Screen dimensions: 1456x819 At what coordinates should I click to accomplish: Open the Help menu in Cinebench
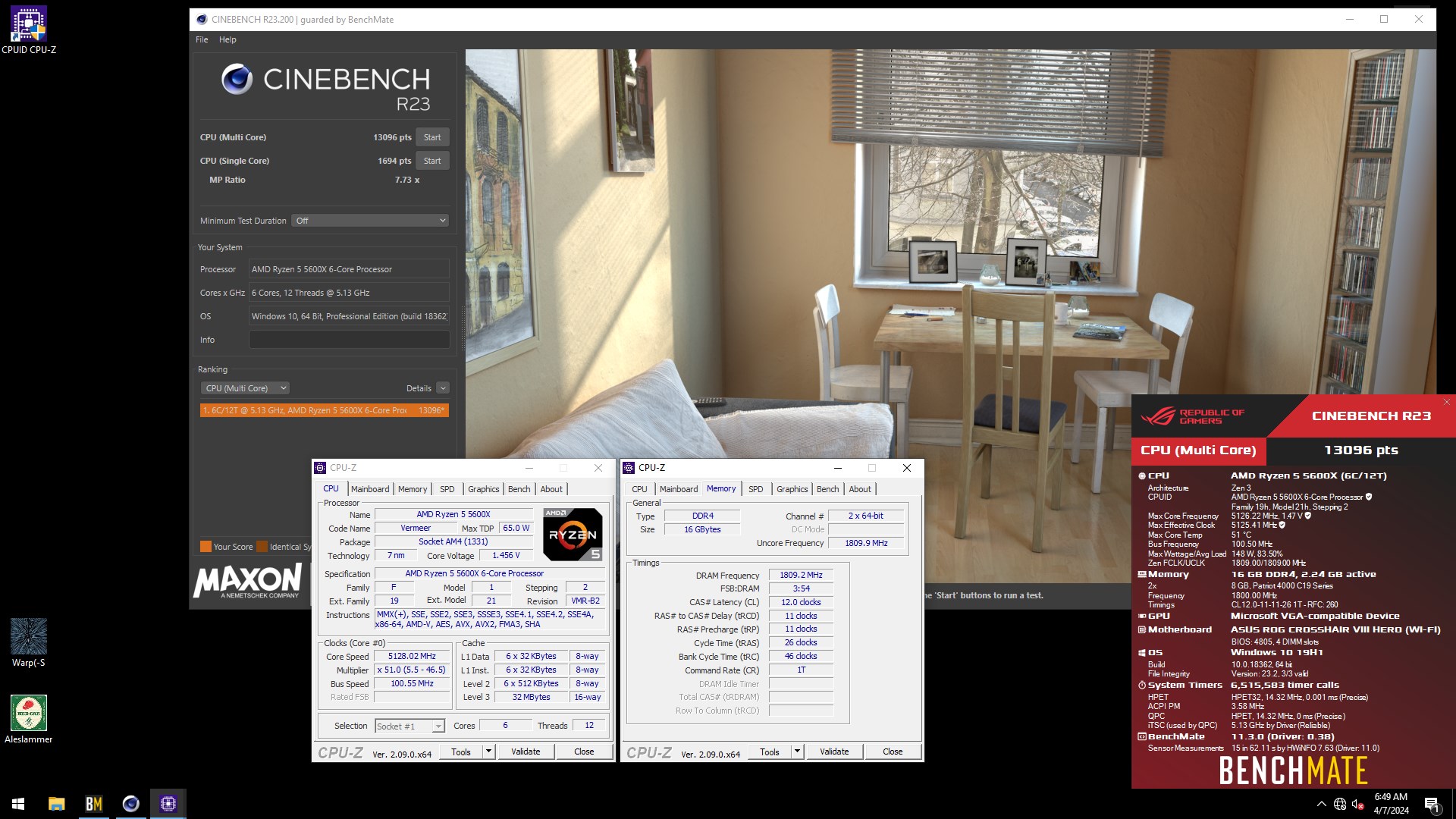pyautogui.click(x=227, y=39)
